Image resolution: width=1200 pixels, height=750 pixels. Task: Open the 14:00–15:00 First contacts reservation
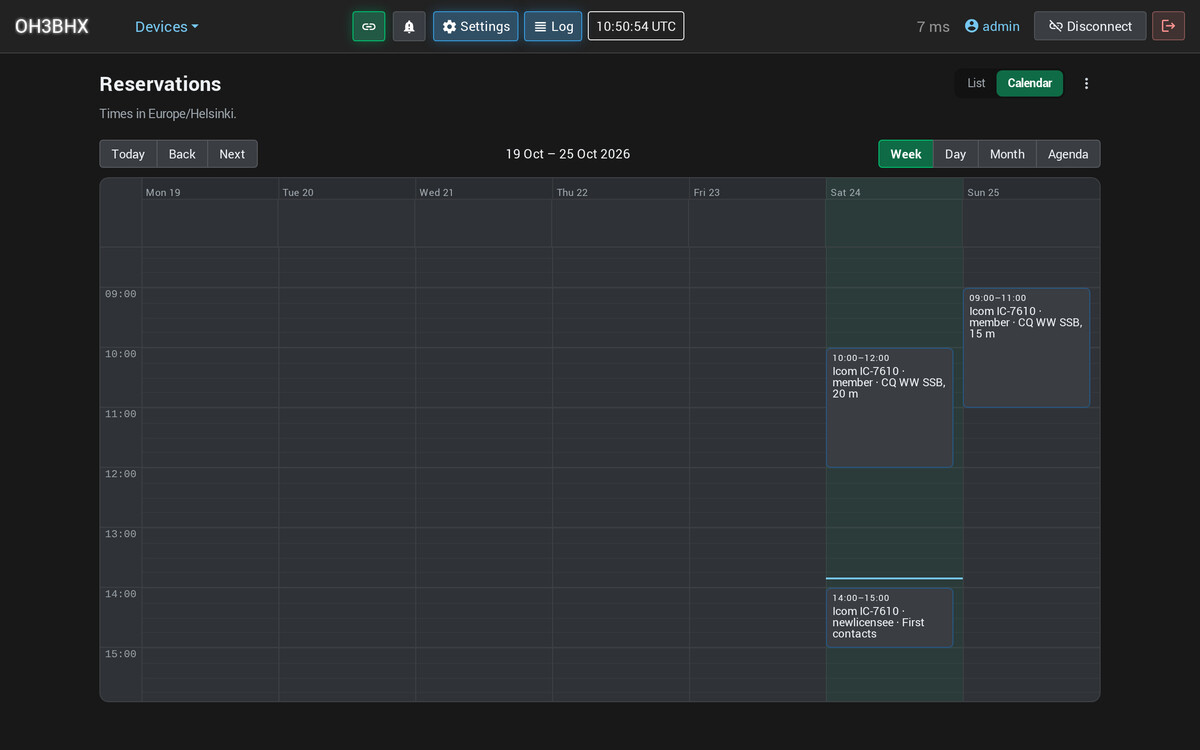point(889,618)
